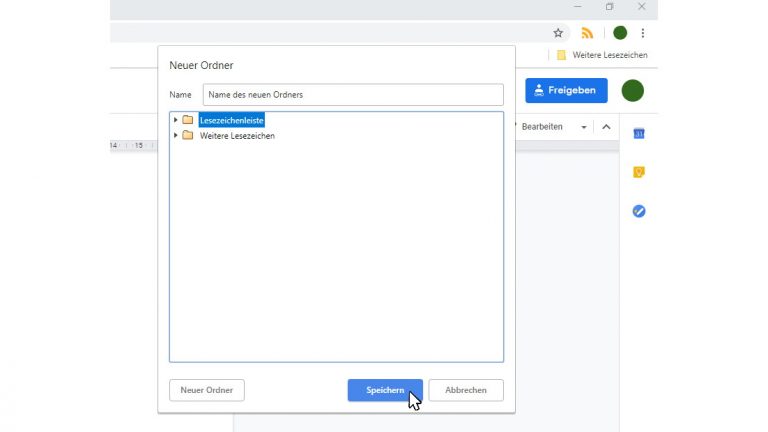Click the Speichern button

click(x=385, y=390)
